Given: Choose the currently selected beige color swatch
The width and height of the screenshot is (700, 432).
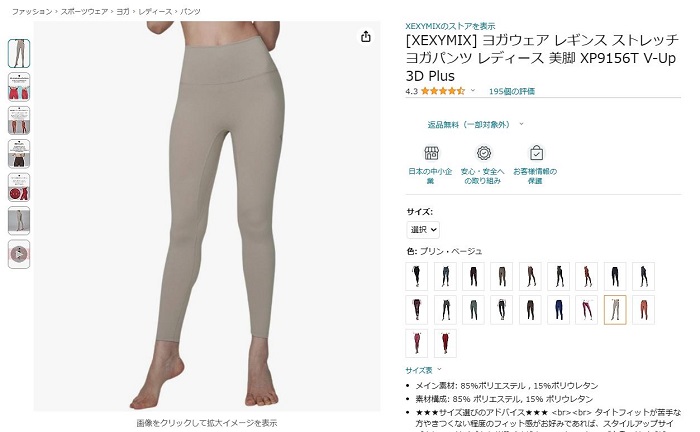Looking at the screenshot, I should pyautogui.click(x=615, y=309).
